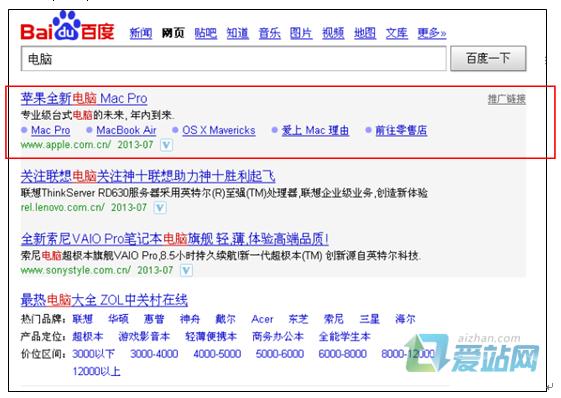
Task: Open the V verification icon beside www.apple.com.cn
Action: coord(166,145)
